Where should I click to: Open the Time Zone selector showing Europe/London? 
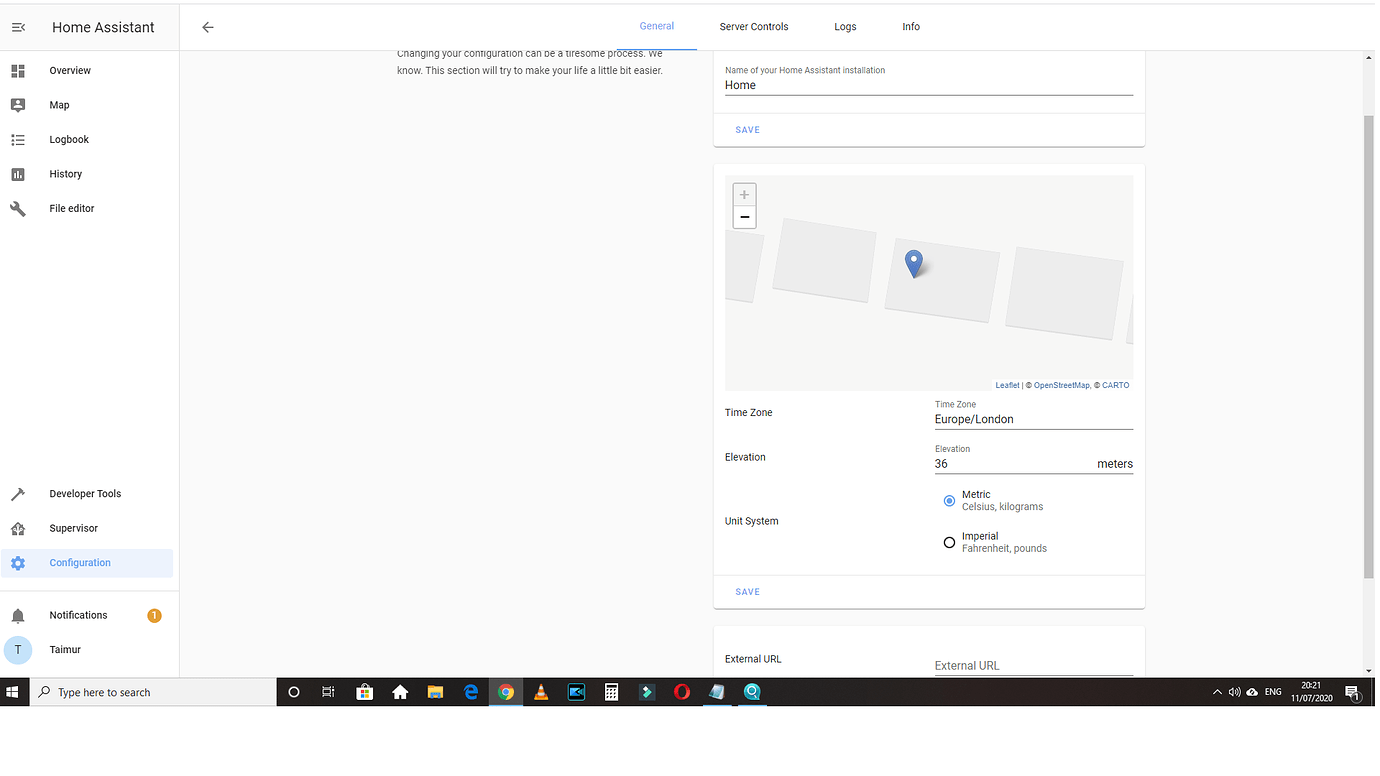[1033, 418]
